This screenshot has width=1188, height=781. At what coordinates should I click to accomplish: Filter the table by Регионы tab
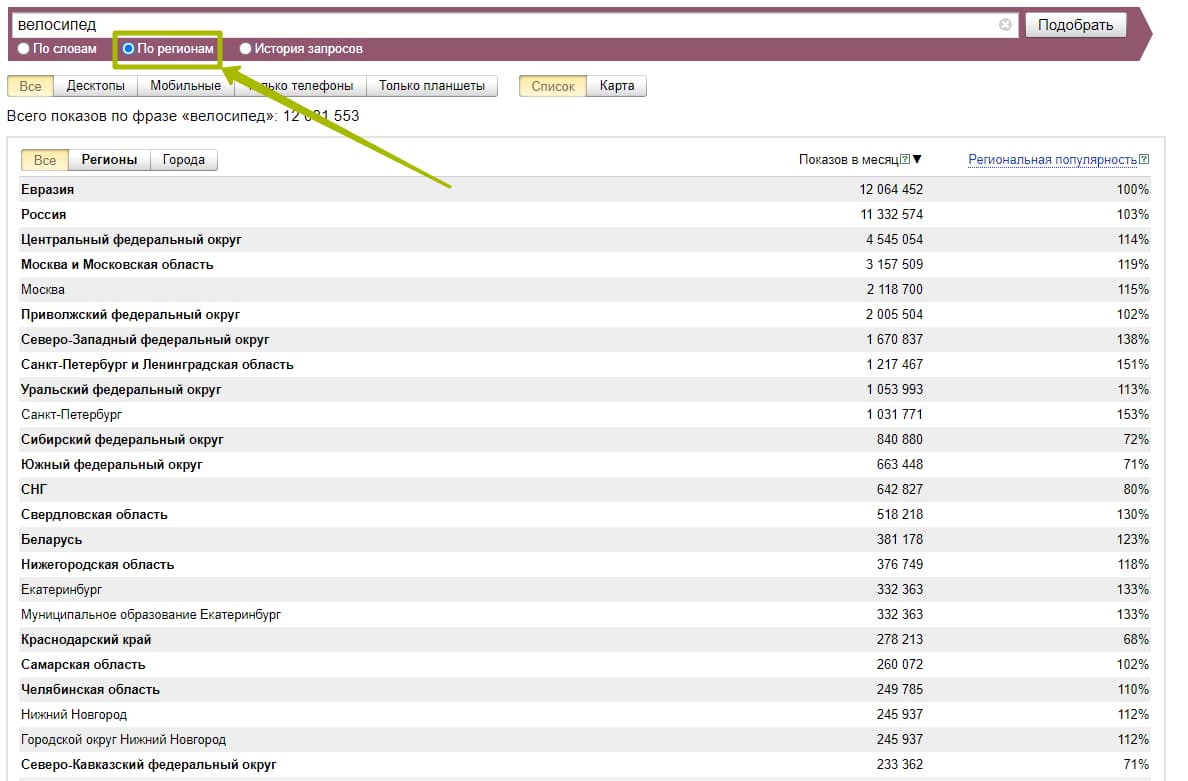(x=110, y=160)
